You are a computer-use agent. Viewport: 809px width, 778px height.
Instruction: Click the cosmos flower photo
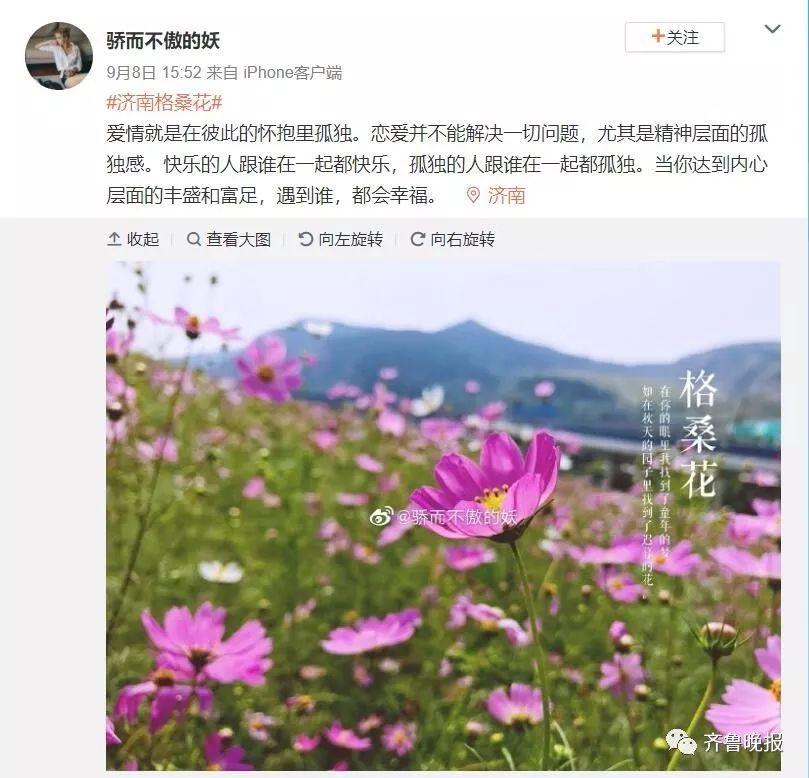pos(443,516)
